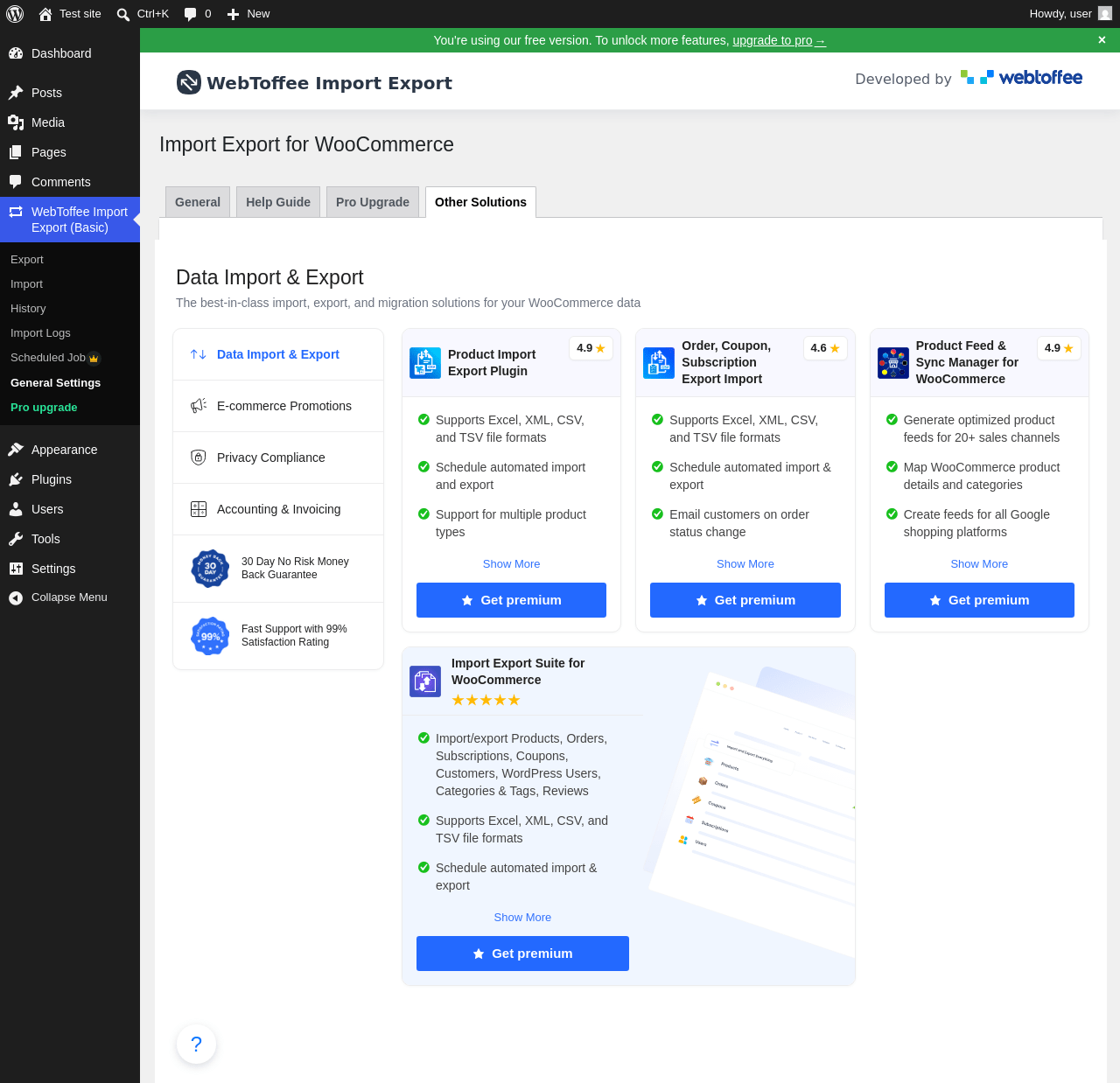This screenshot has width=1120, height=1083.
Task: Open Plugins in the sidebar
Action: pyautogui.click(x=70, y=479)
